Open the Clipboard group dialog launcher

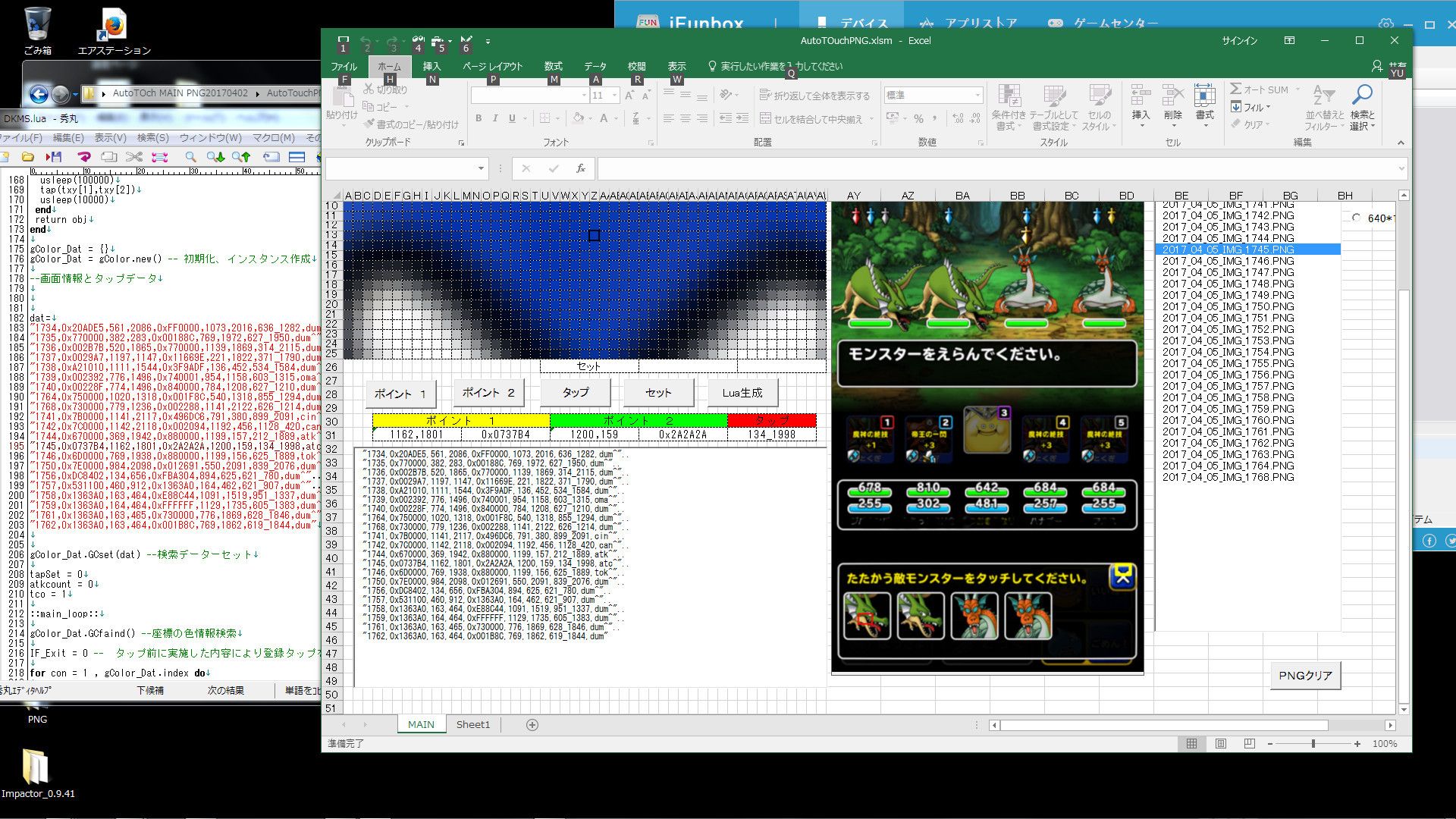(461, 143)
